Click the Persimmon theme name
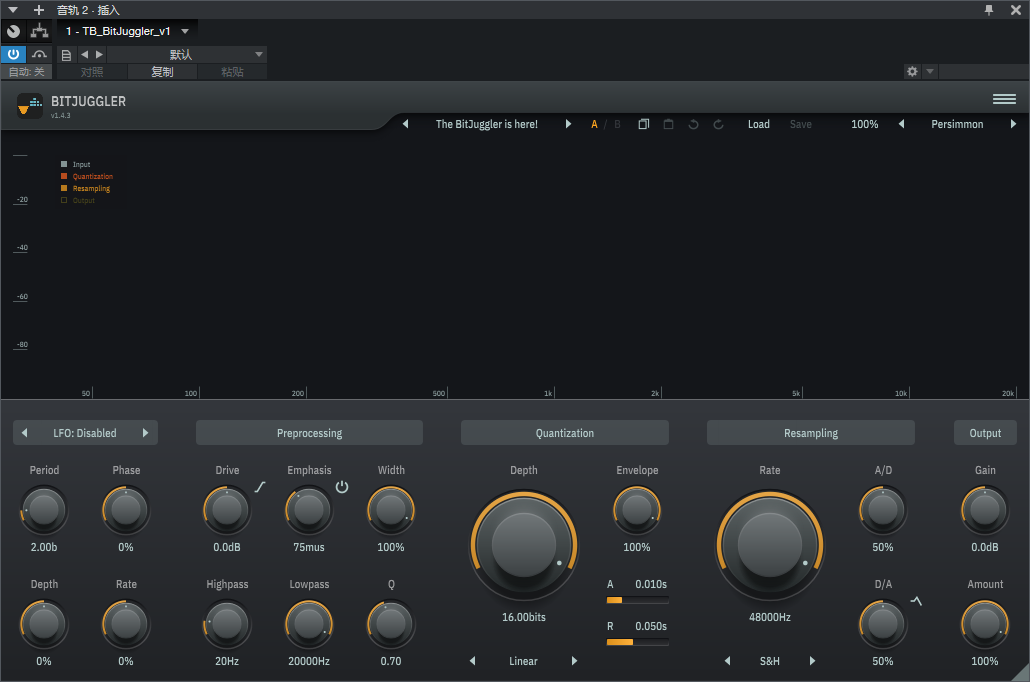 957,124
